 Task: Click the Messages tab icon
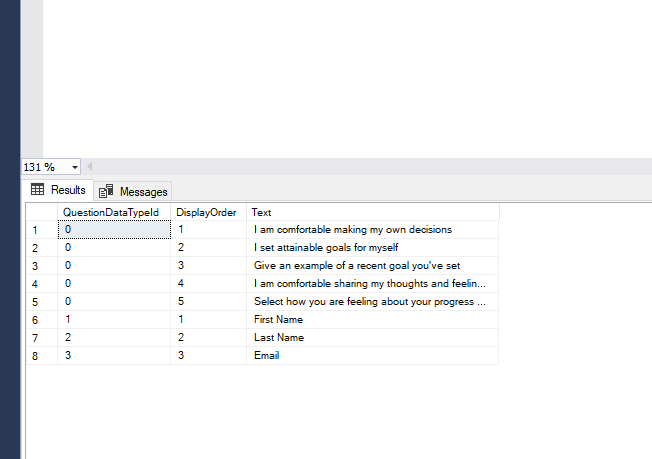(106, 191)
